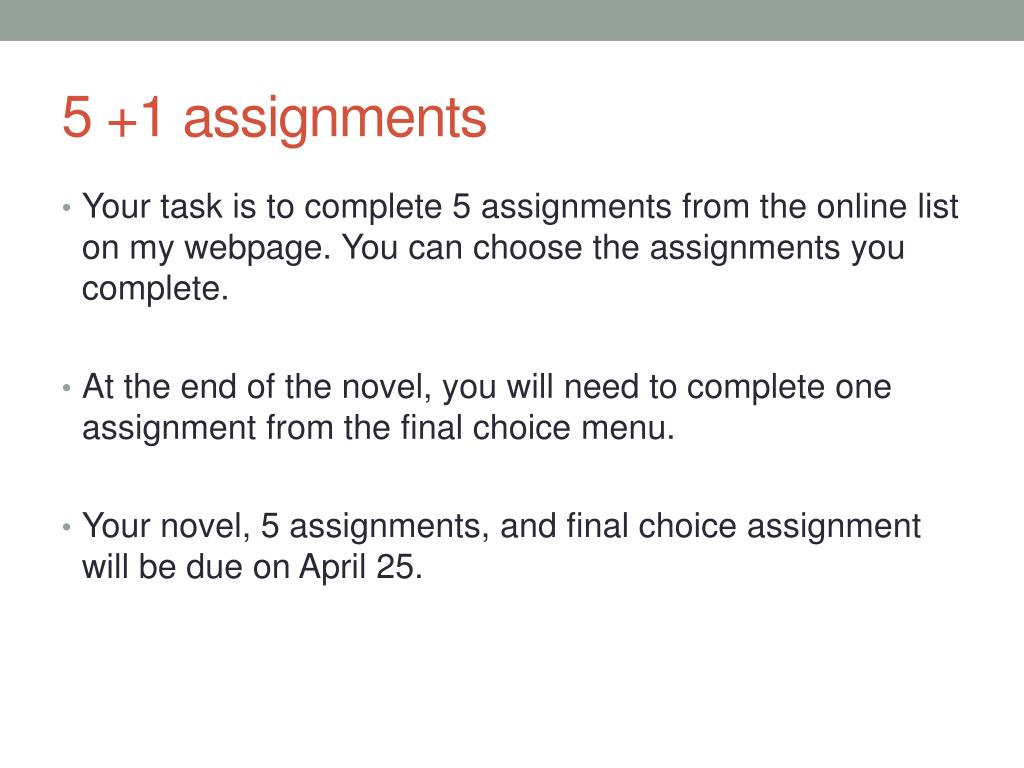
Task: Click the words 'will be due on'
Action: click(185, 567)
